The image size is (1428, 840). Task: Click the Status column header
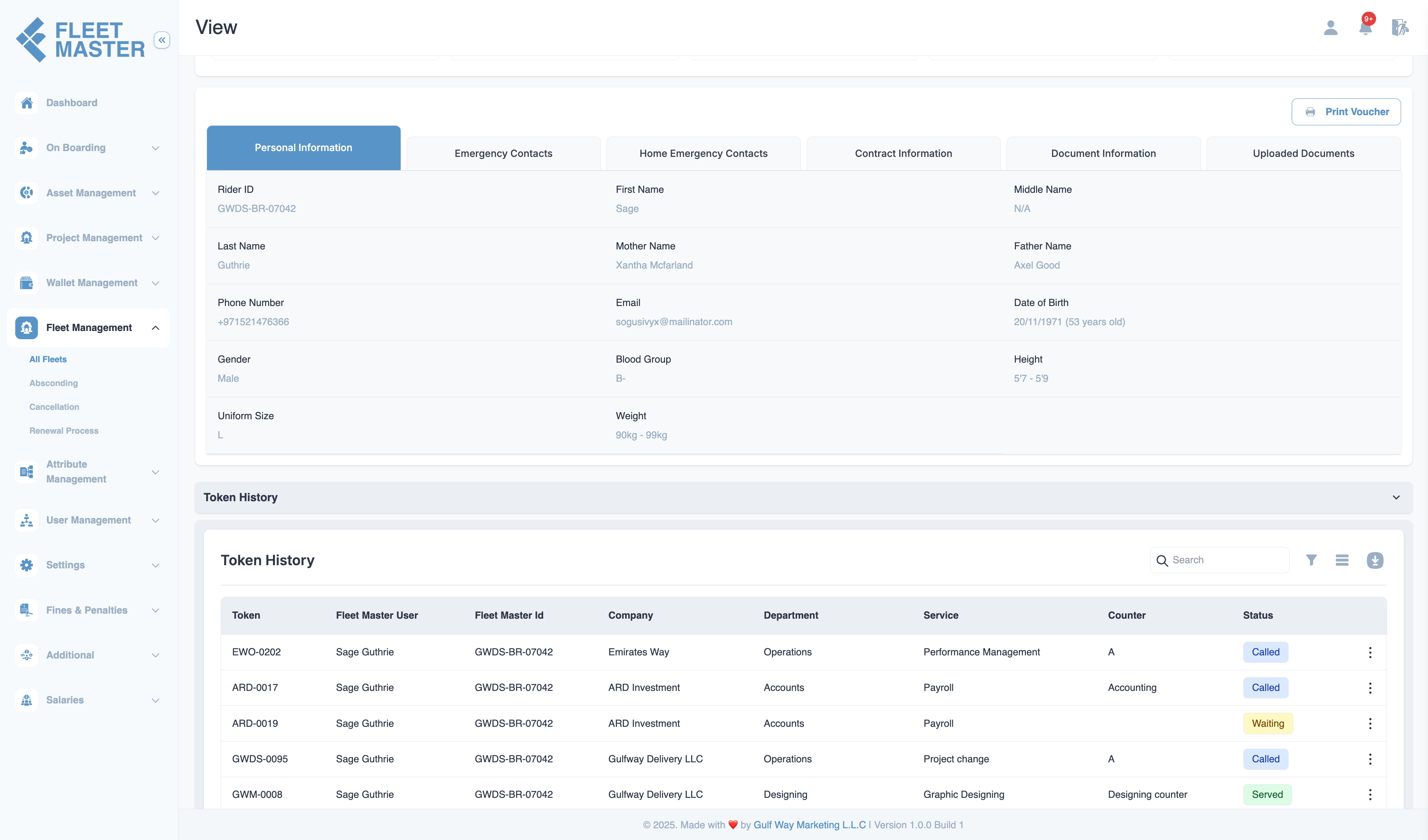click(x=1258, y=615)
